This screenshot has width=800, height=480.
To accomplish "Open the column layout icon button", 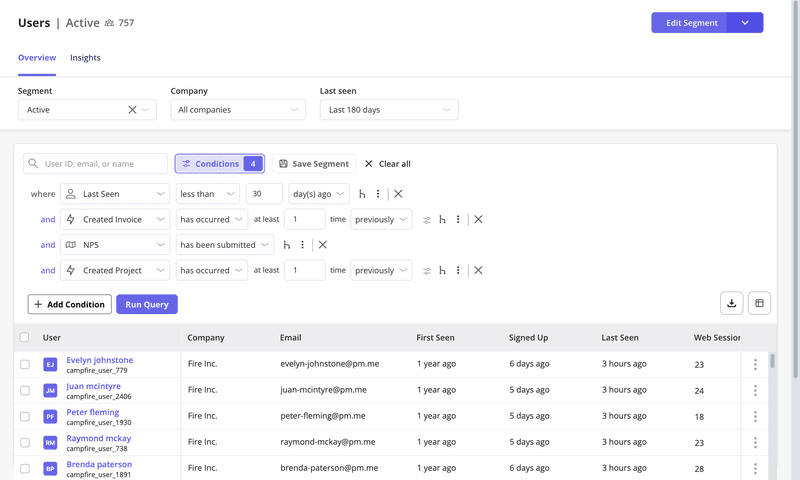I will click(759, 303).
